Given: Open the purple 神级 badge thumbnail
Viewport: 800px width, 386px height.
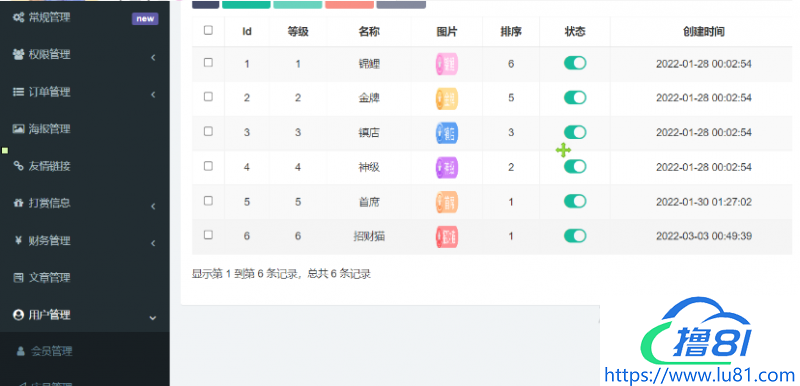Looking at the screenshot, I should coord(447,167).
